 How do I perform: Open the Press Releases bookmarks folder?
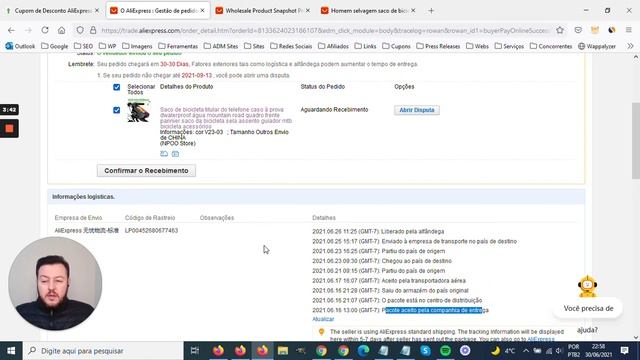438,46
